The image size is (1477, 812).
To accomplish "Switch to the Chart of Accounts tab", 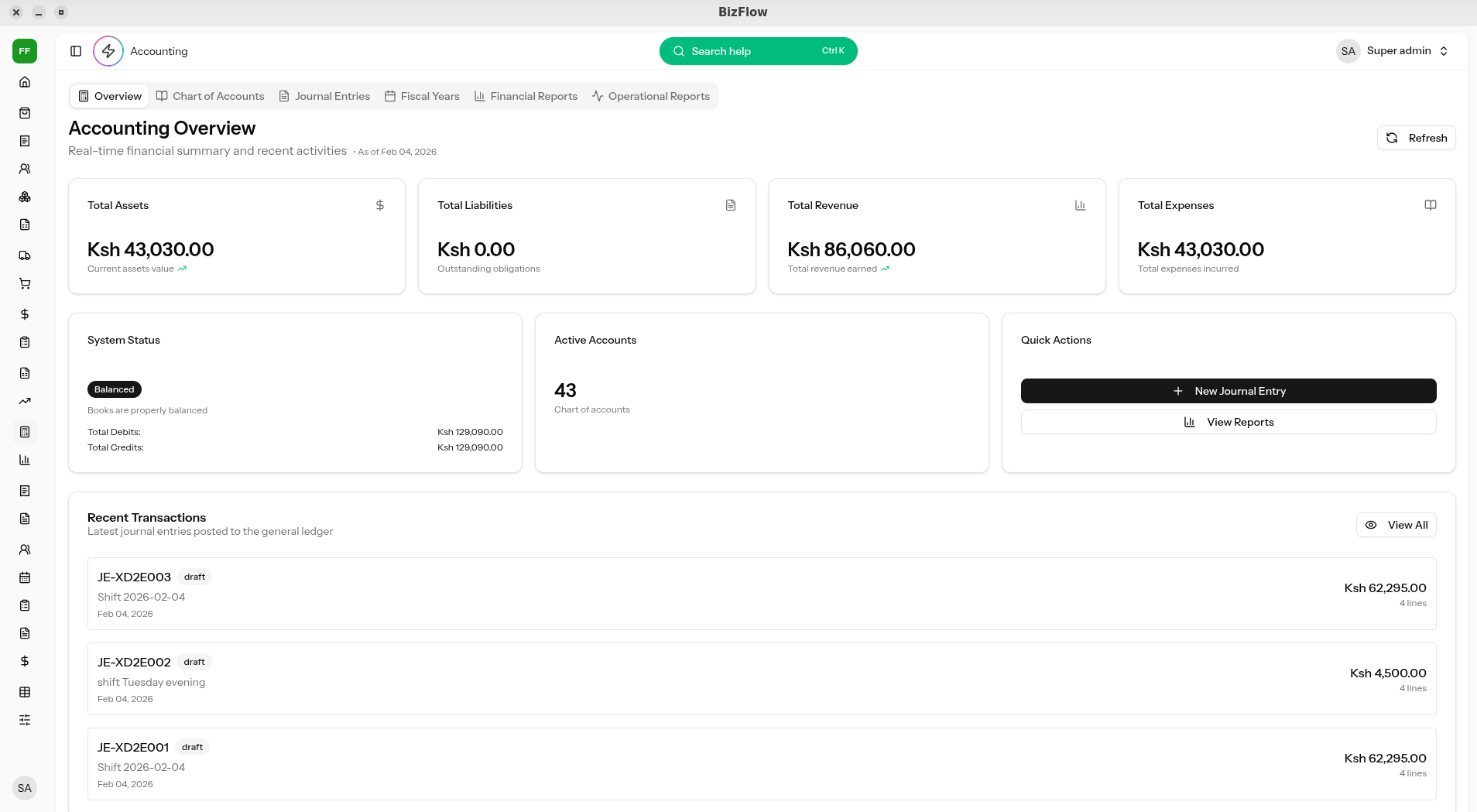I will coord(211,96).
